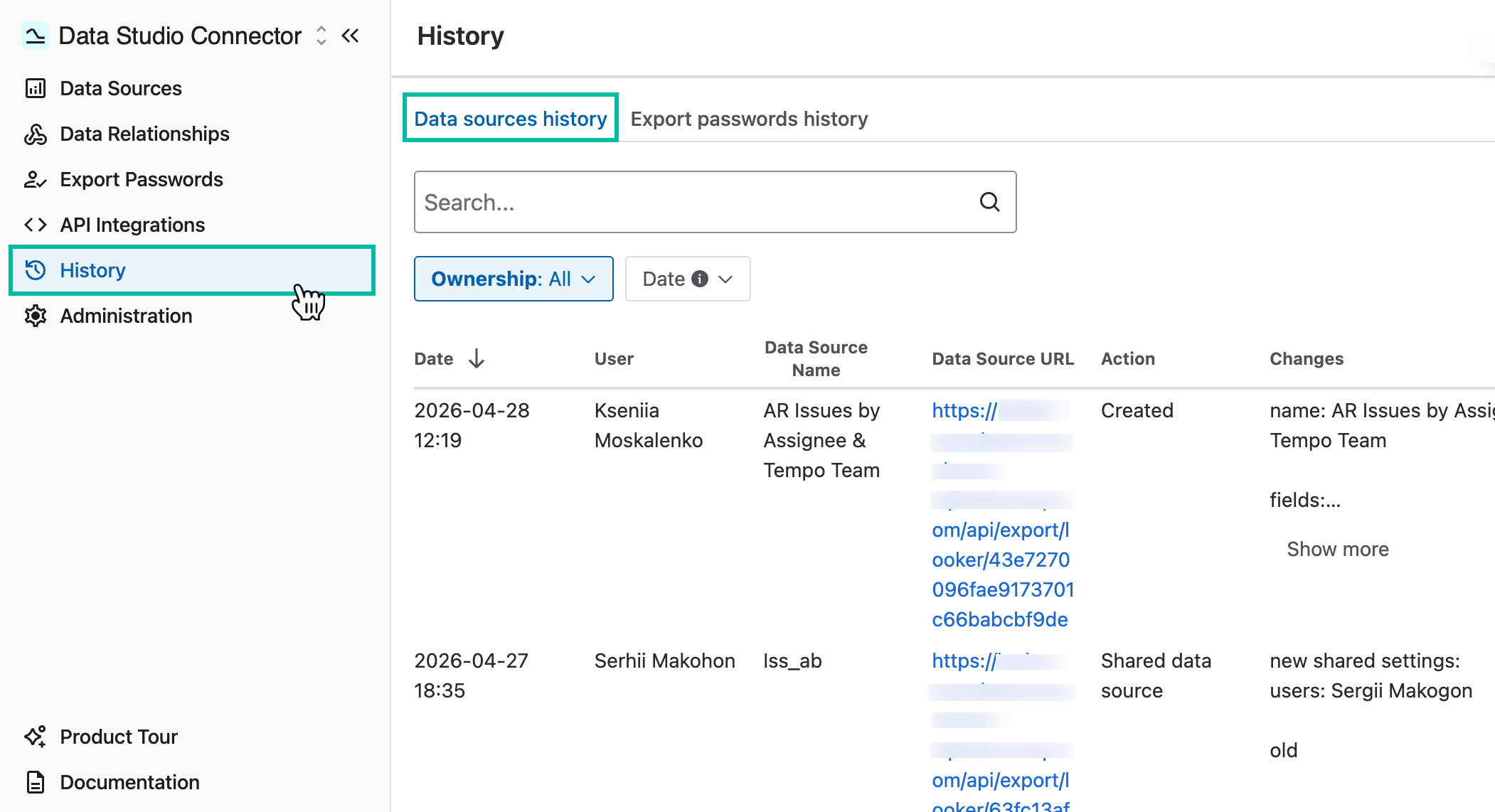Switch to Data sources history tab
This screenshot has width=1495, height=812.
tap(511, 118)
